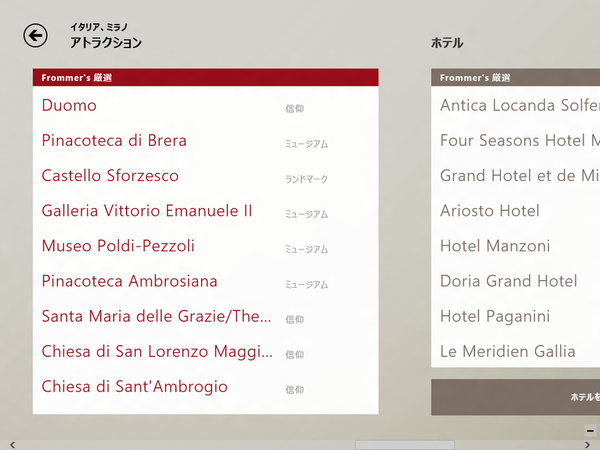The width and height of the screenshot is (600, 450).
Task: Open Chiesa di Sant'Ambrogio
Action: tap(134, 387)
